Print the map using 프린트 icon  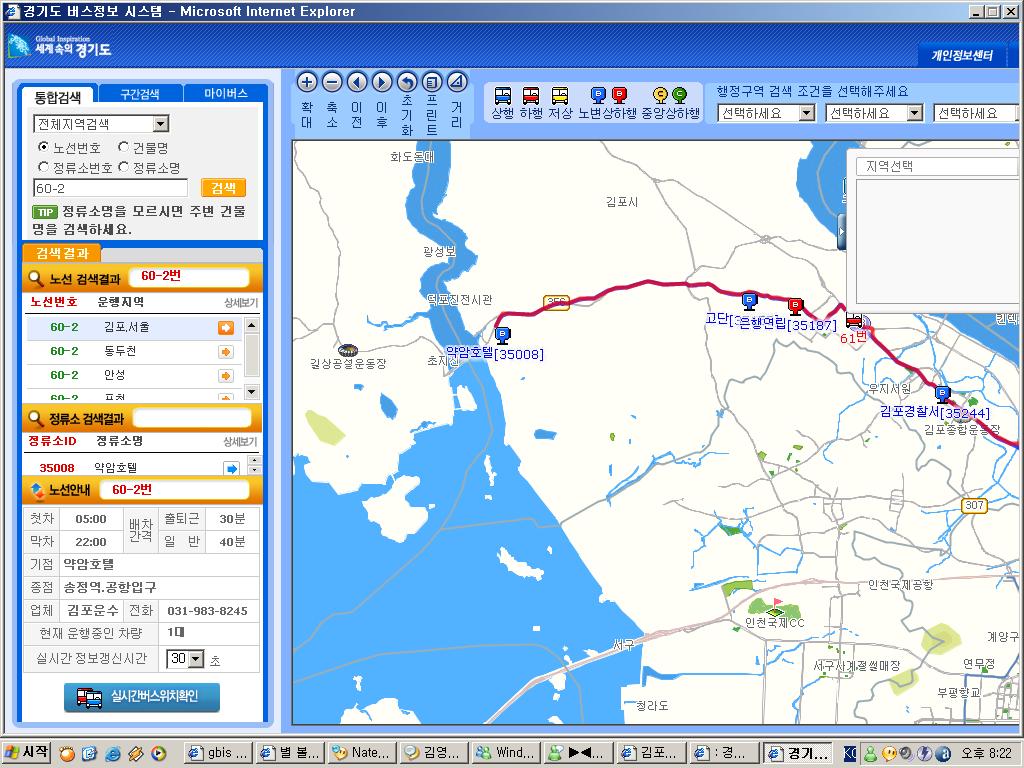click(x=432, y=83)
